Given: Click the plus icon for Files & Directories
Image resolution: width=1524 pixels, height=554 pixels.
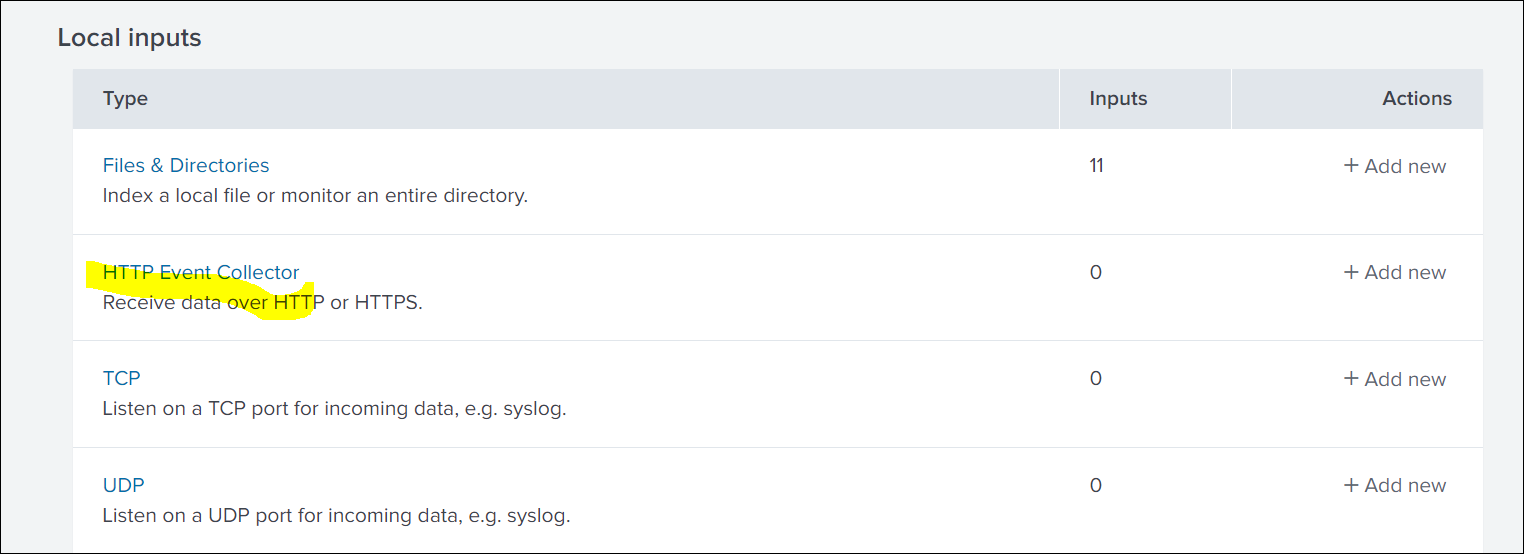Looking at the screenshot, I should (1351, 166).
